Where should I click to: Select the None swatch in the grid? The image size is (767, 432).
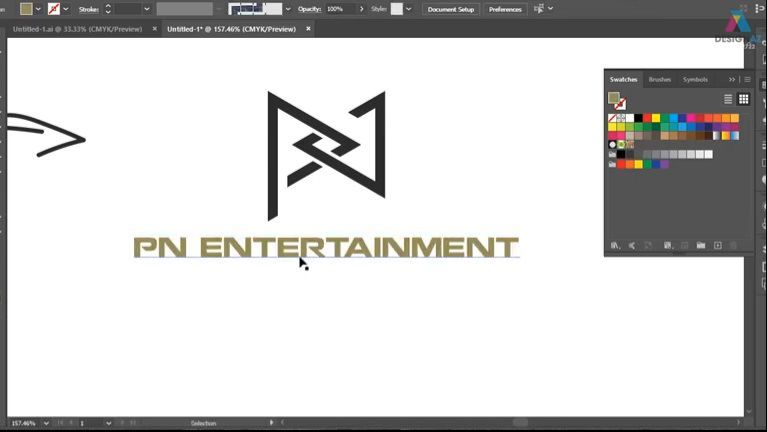[613, 118]
